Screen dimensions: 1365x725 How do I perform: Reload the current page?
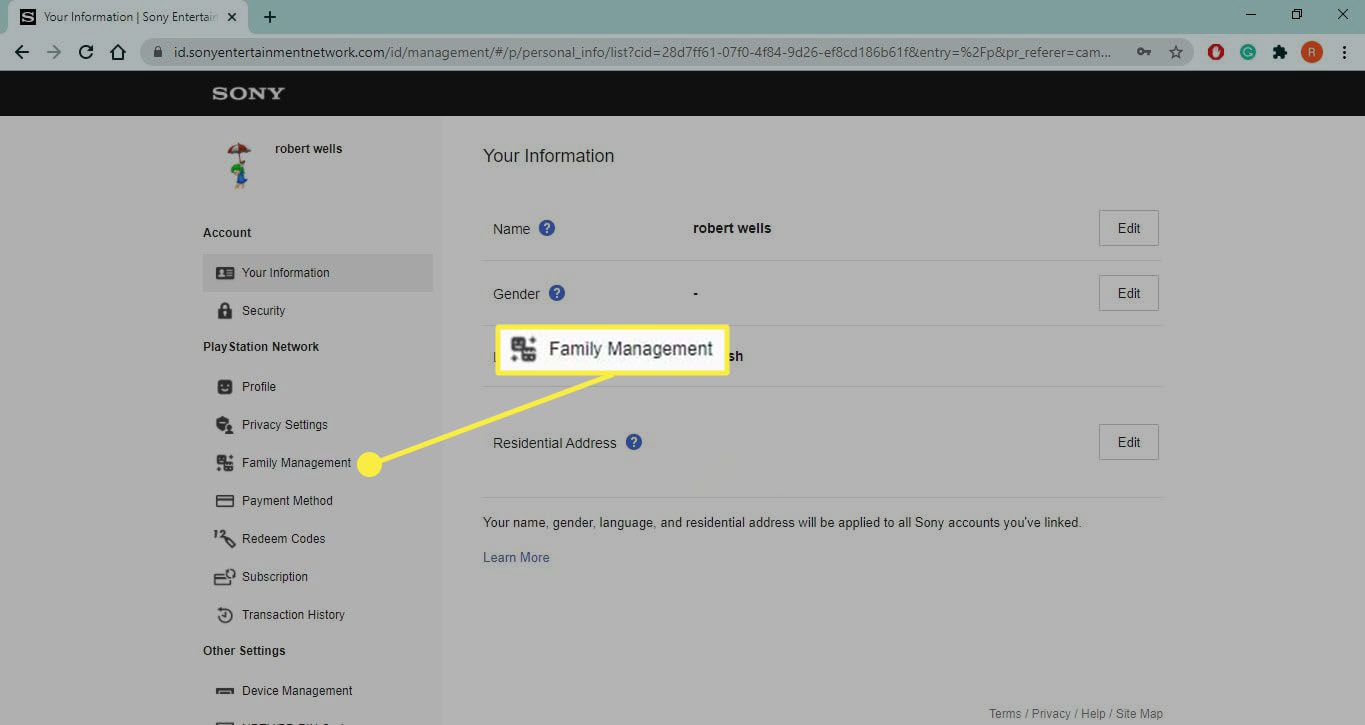(x=86, y=52)
